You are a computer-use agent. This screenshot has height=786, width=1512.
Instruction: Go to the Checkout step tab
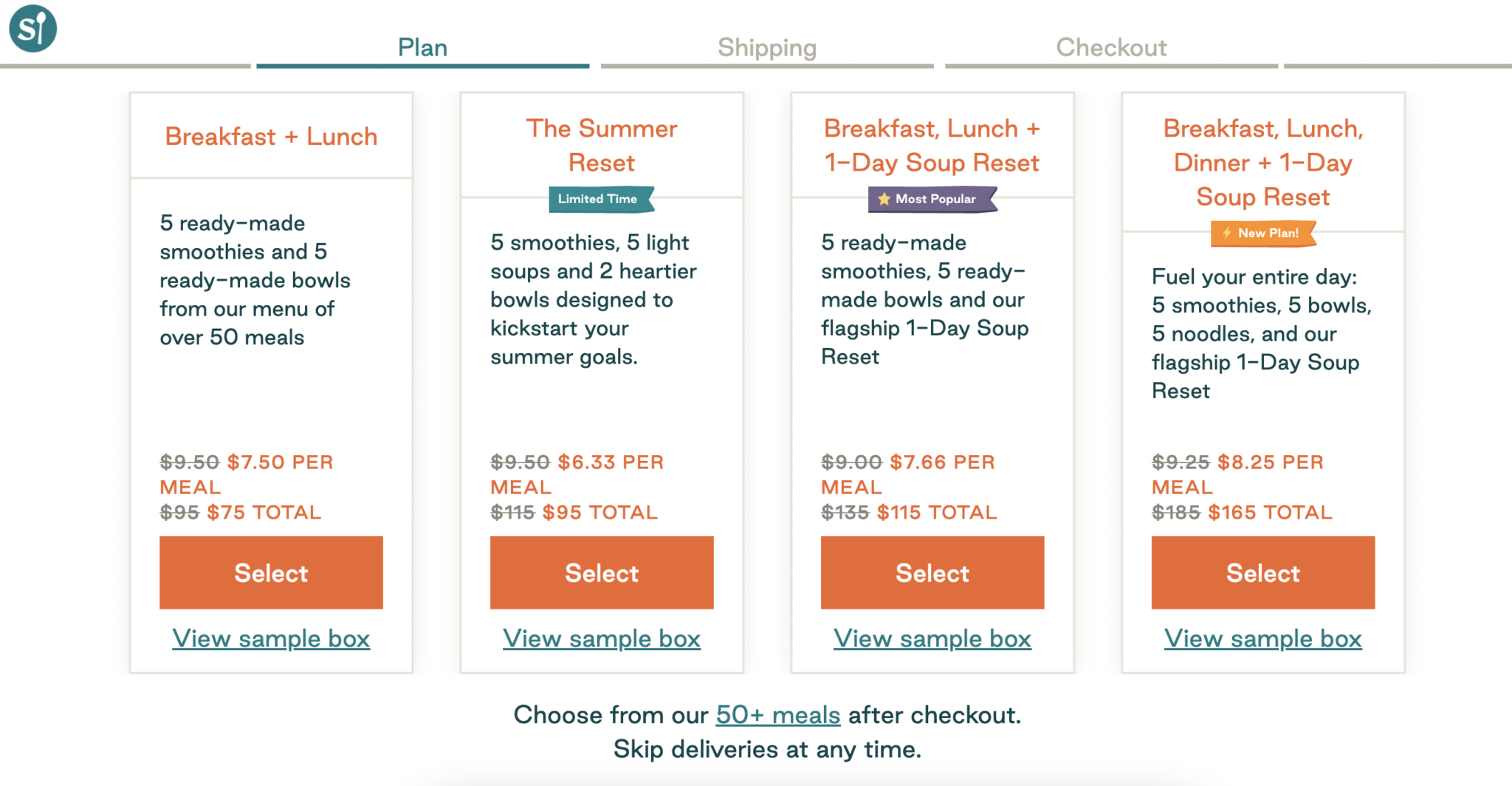pos(1111,48)
